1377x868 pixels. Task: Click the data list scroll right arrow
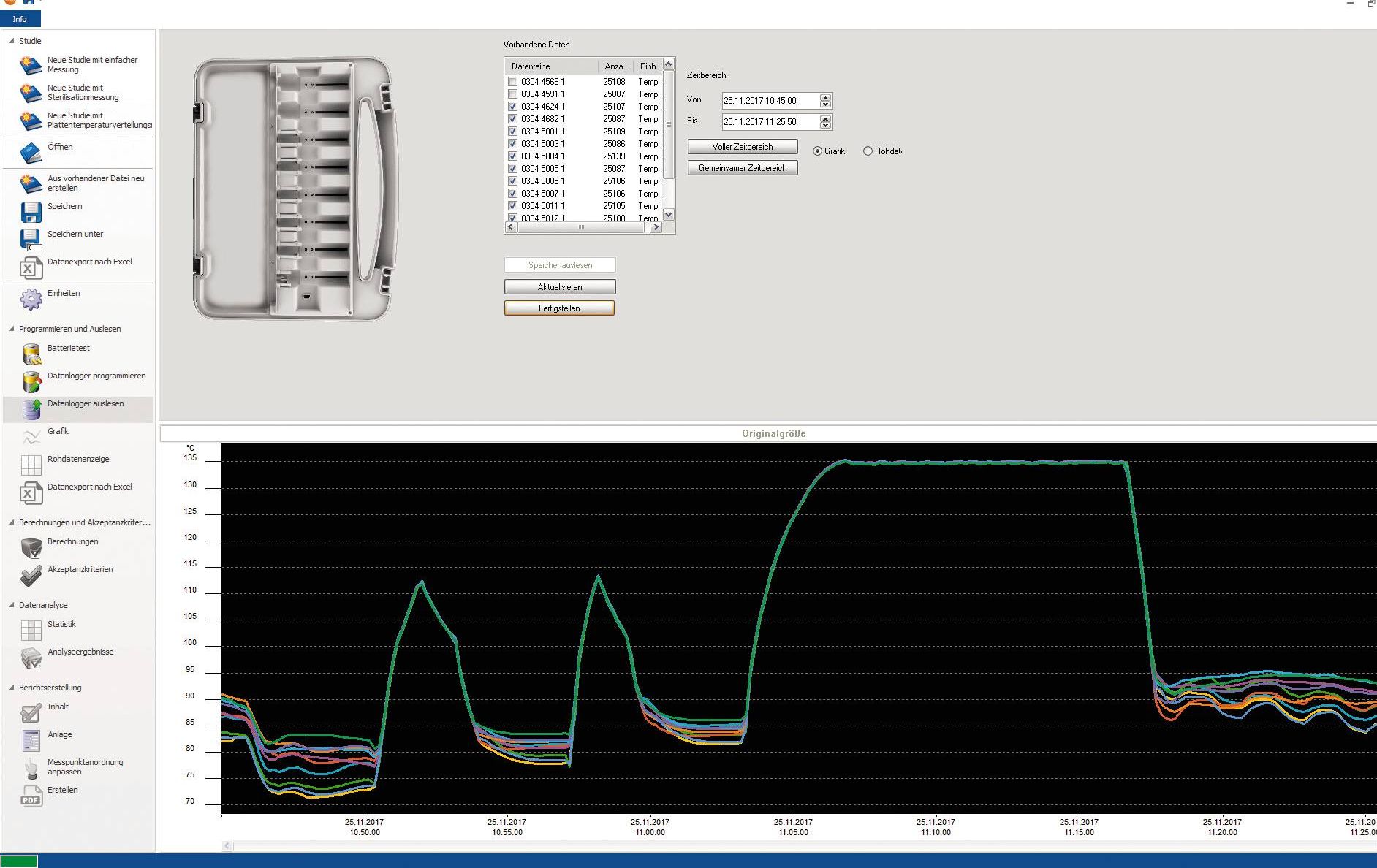656,227
